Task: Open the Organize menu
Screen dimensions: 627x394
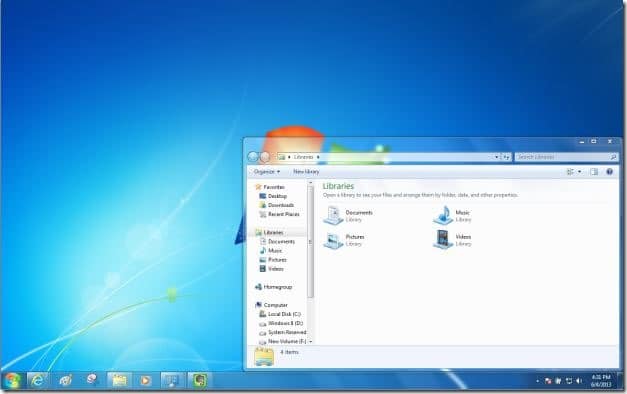Action: pos(267,172)
